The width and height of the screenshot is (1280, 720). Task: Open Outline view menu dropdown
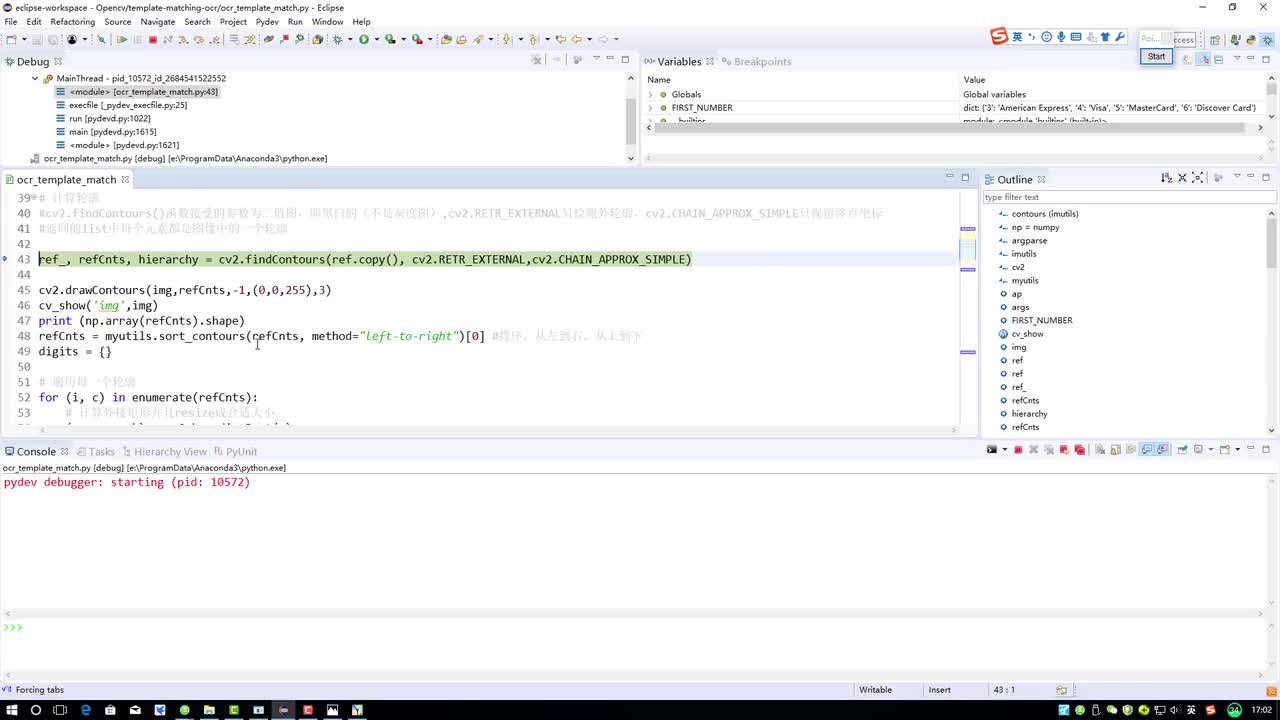point(1237,177)
